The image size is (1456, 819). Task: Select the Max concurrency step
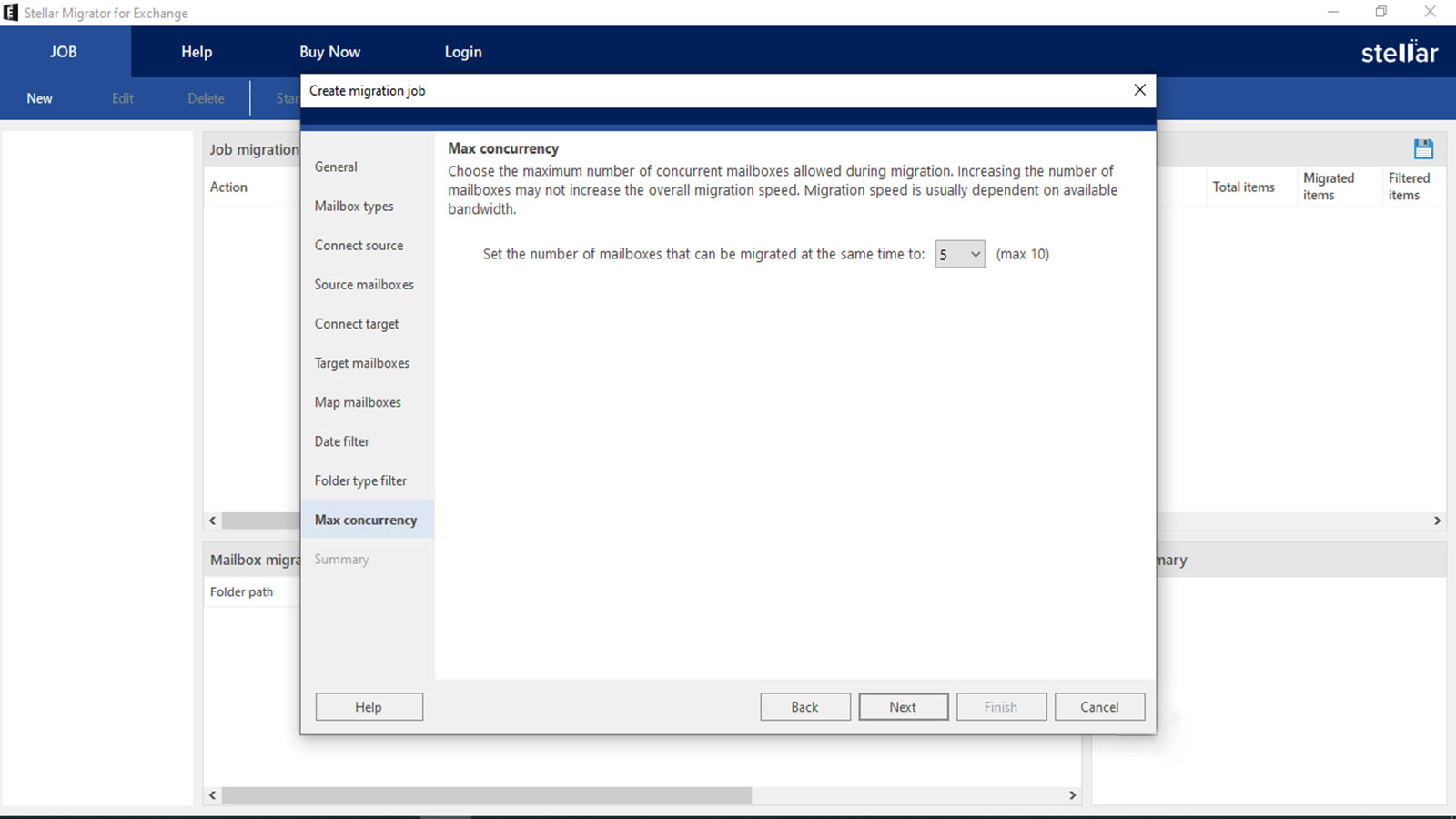pyautogui.click(x=368, y=519)
